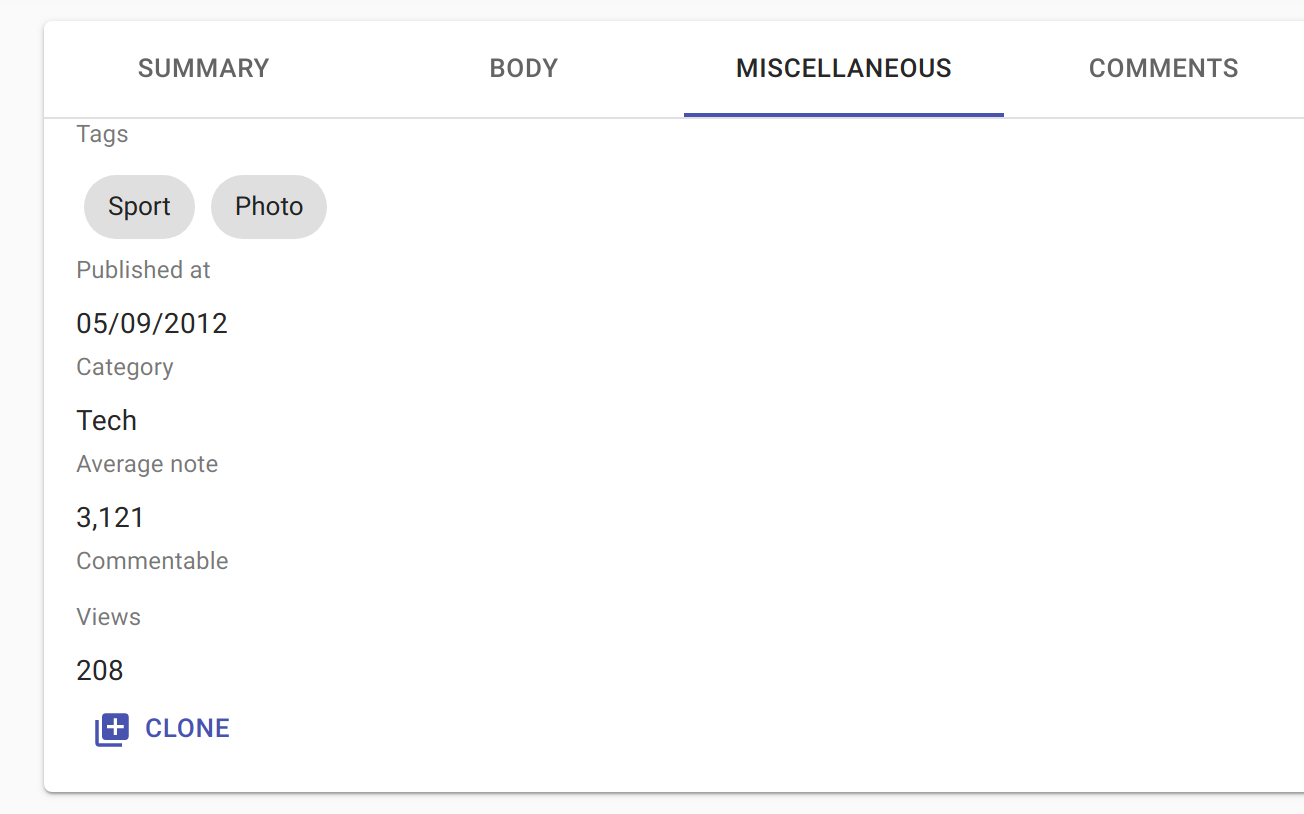Select the MISCELLANEOUS tab
1304x814 pixels.
point(843,68)
